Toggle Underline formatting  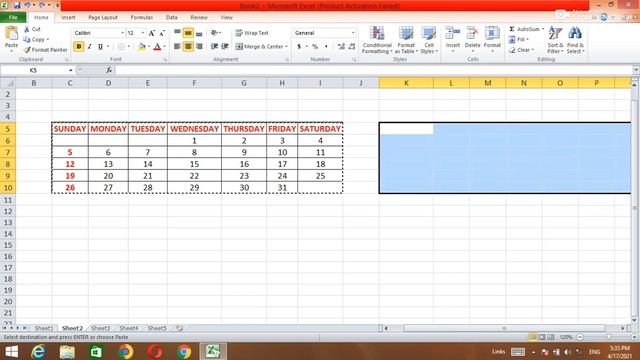click(100, 47)
